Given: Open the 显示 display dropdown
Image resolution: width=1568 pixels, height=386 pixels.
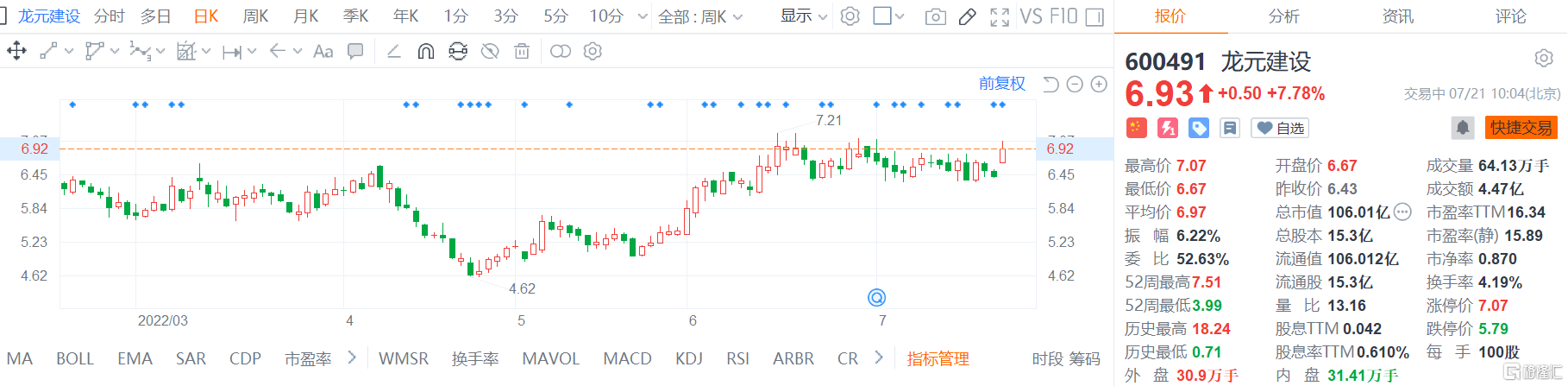Looking at the screenshot, I should (x=804, y=16).
